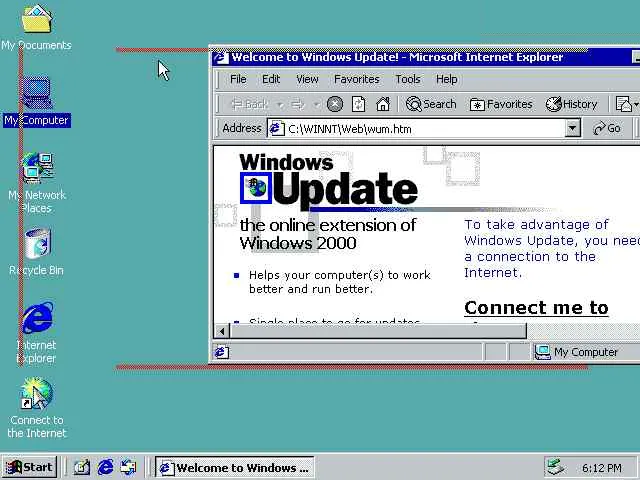Open the Tools menu
The image size is (640, 480).
click(x=407, y=79)
